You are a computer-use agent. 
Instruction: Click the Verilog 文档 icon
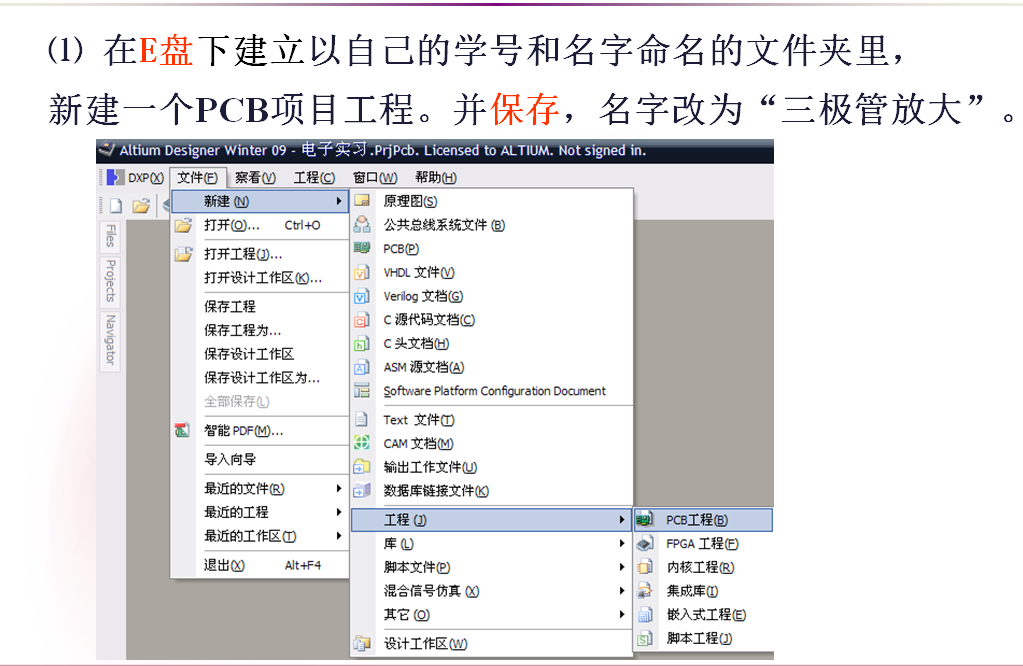click(x=362, y=296)
